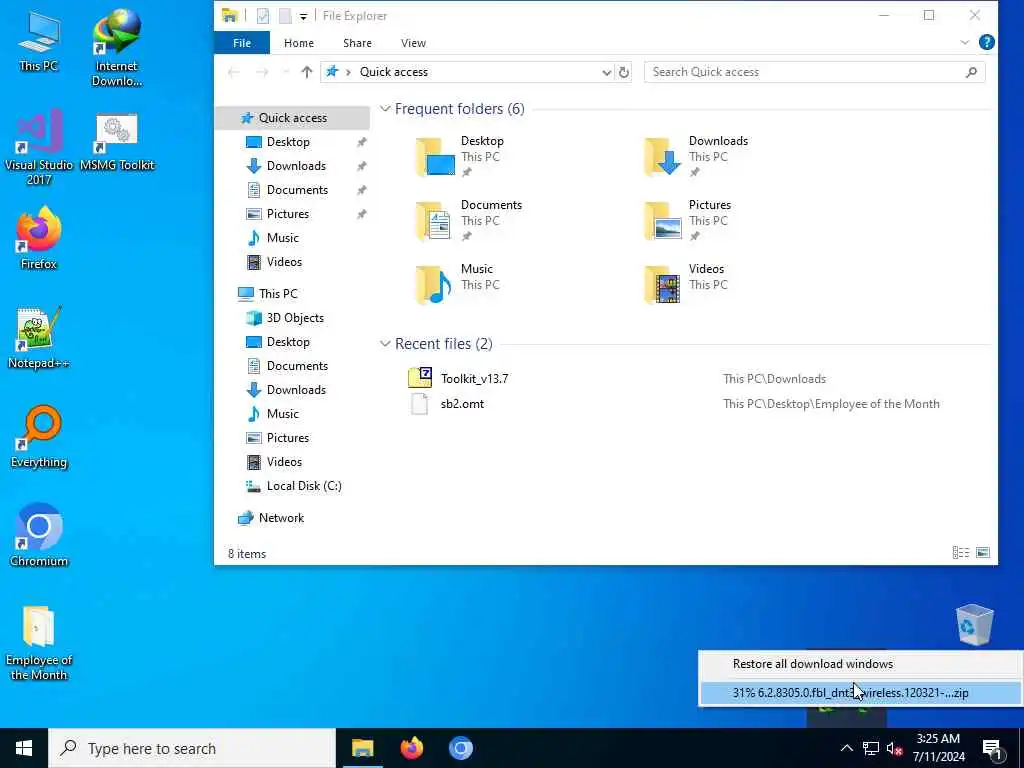Click the muted volume tray icon
The image size is (1024, 768).
pyautogui.click(x=895, y=748)
